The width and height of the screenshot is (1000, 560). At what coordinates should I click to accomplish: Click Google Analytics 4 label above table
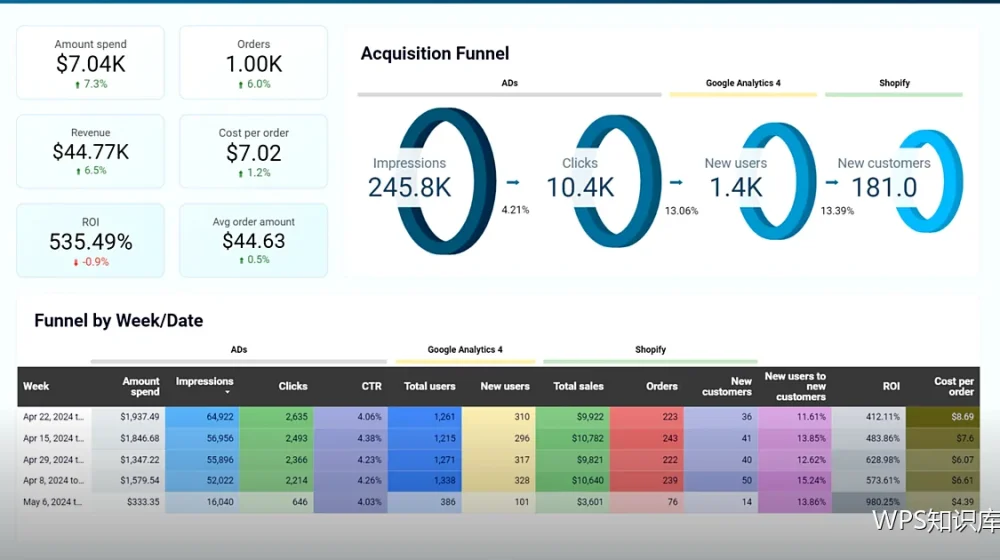465,350
